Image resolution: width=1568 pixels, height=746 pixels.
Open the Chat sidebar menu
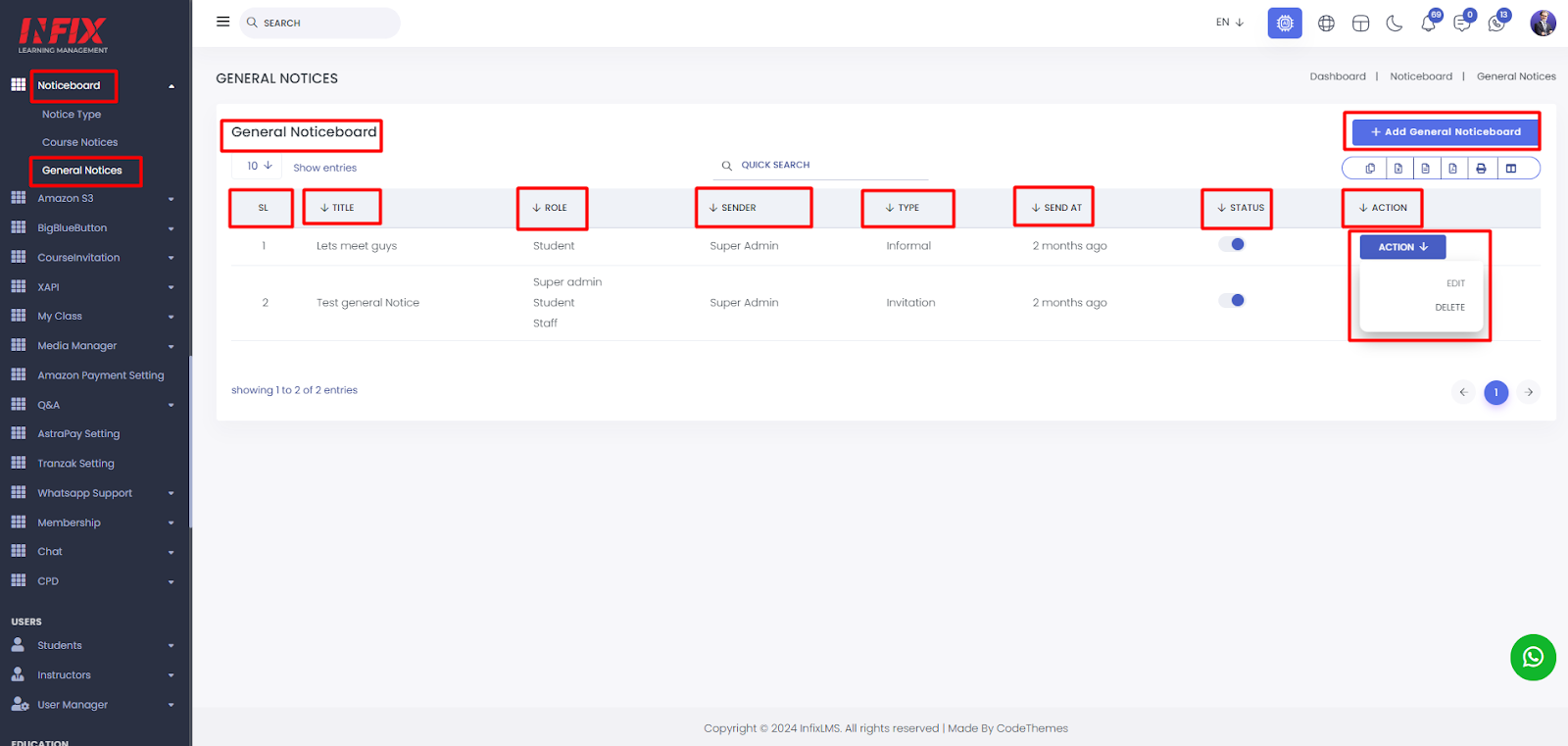click(95, 551)
